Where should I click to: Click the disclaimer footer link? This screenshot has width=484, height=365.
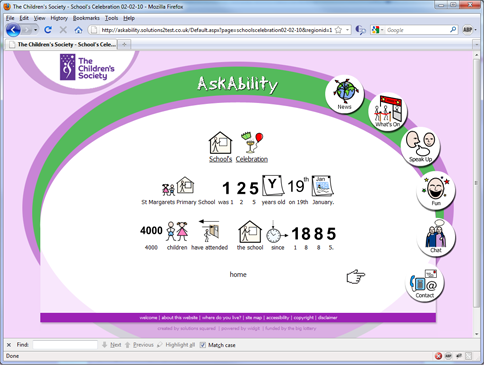327,318
